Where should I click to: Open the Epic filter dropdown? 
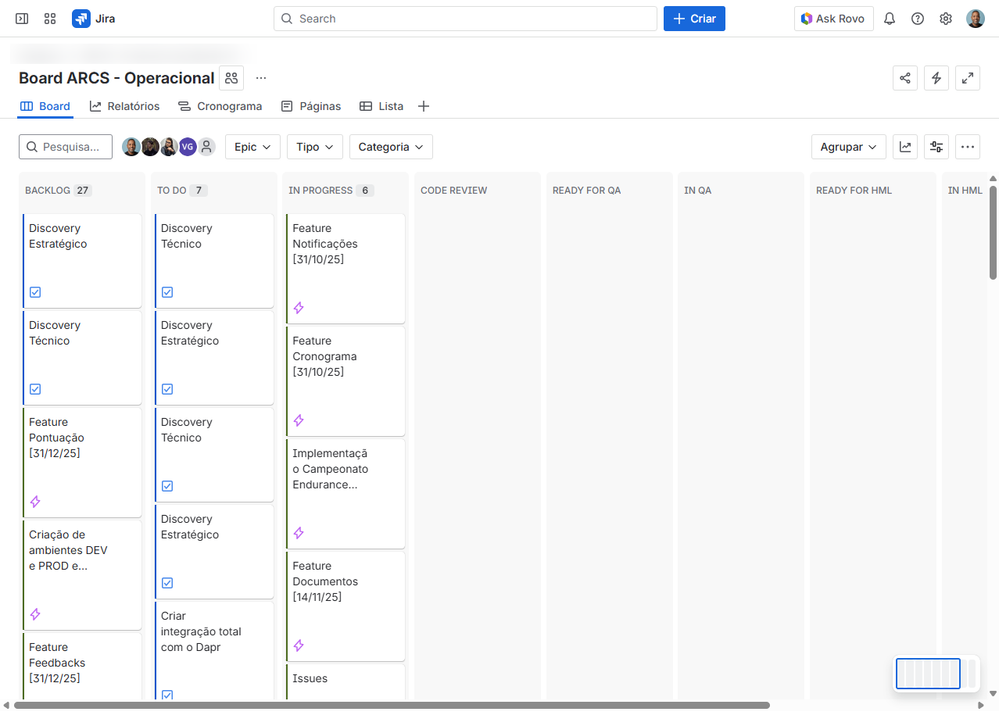click(252, 146)
